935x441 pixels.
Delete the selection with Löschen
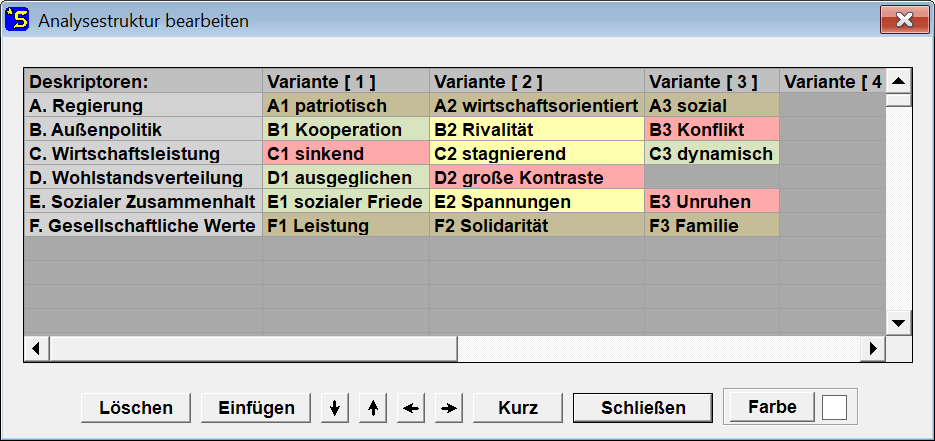click(136, 408)
